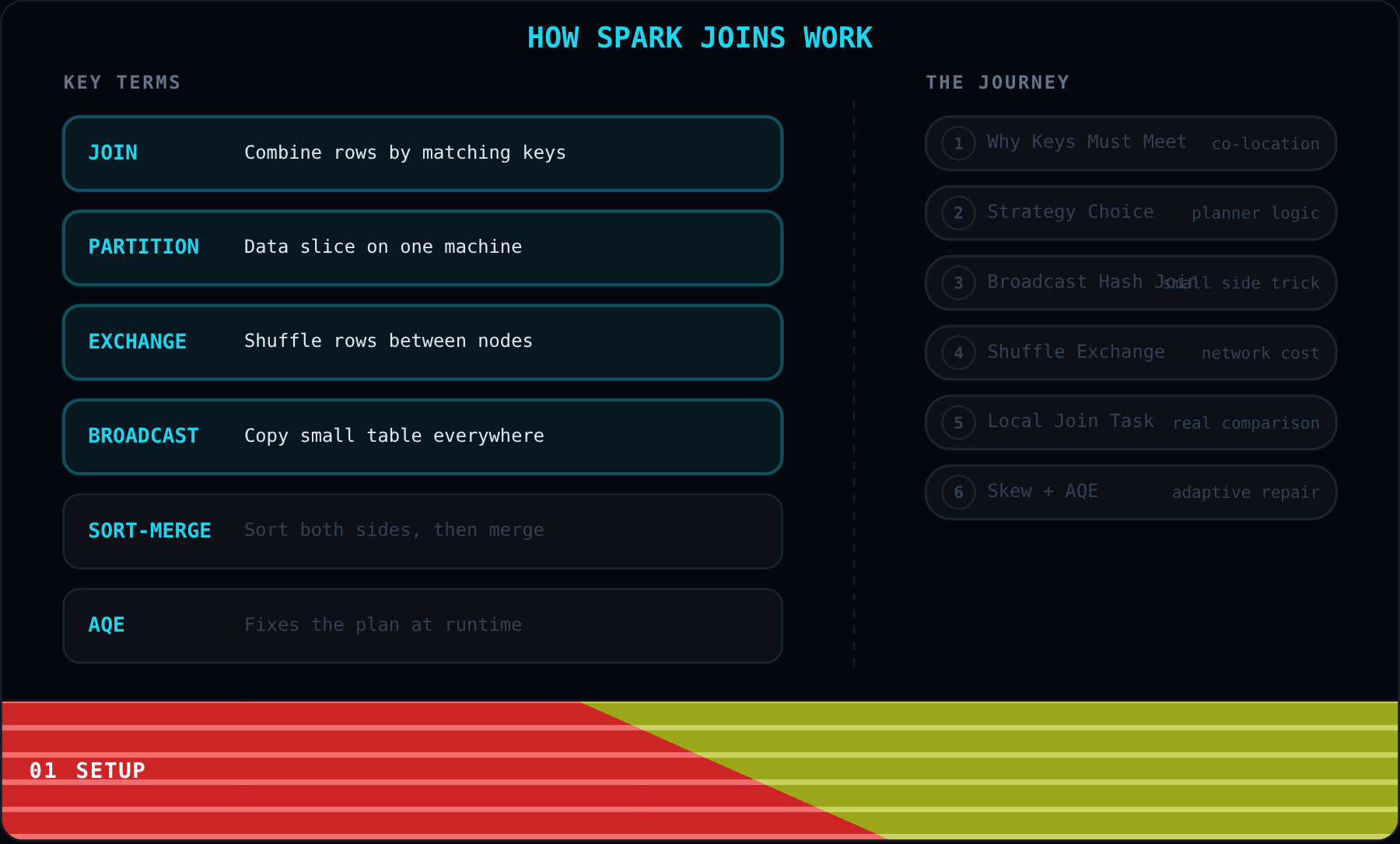The width and height of the screenshot is (1400, 844).
Task: Click the step 2 number circle
Action: 958,213
